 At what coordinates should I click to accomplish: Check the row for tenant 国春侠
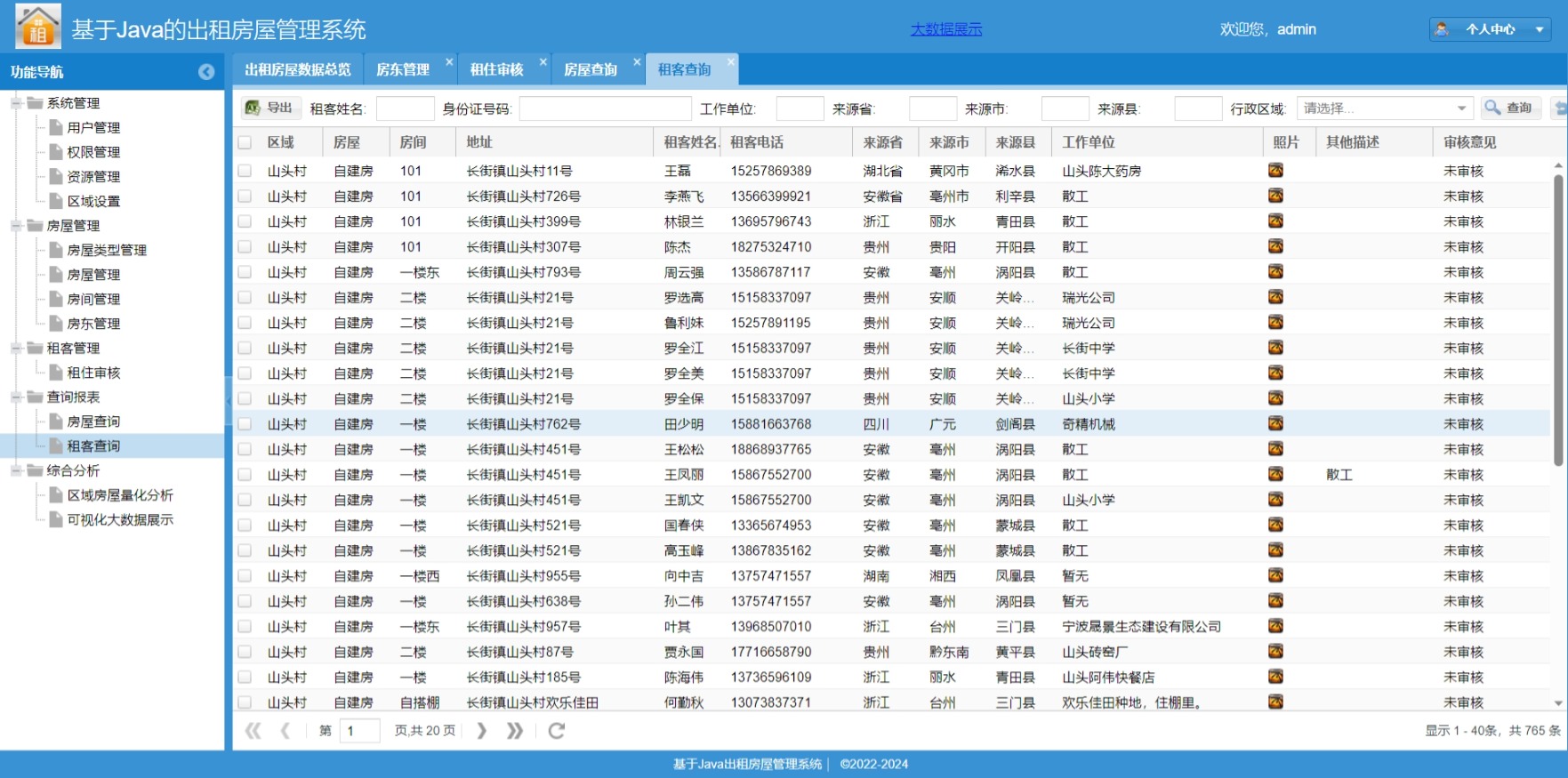[x=245, y=525]
